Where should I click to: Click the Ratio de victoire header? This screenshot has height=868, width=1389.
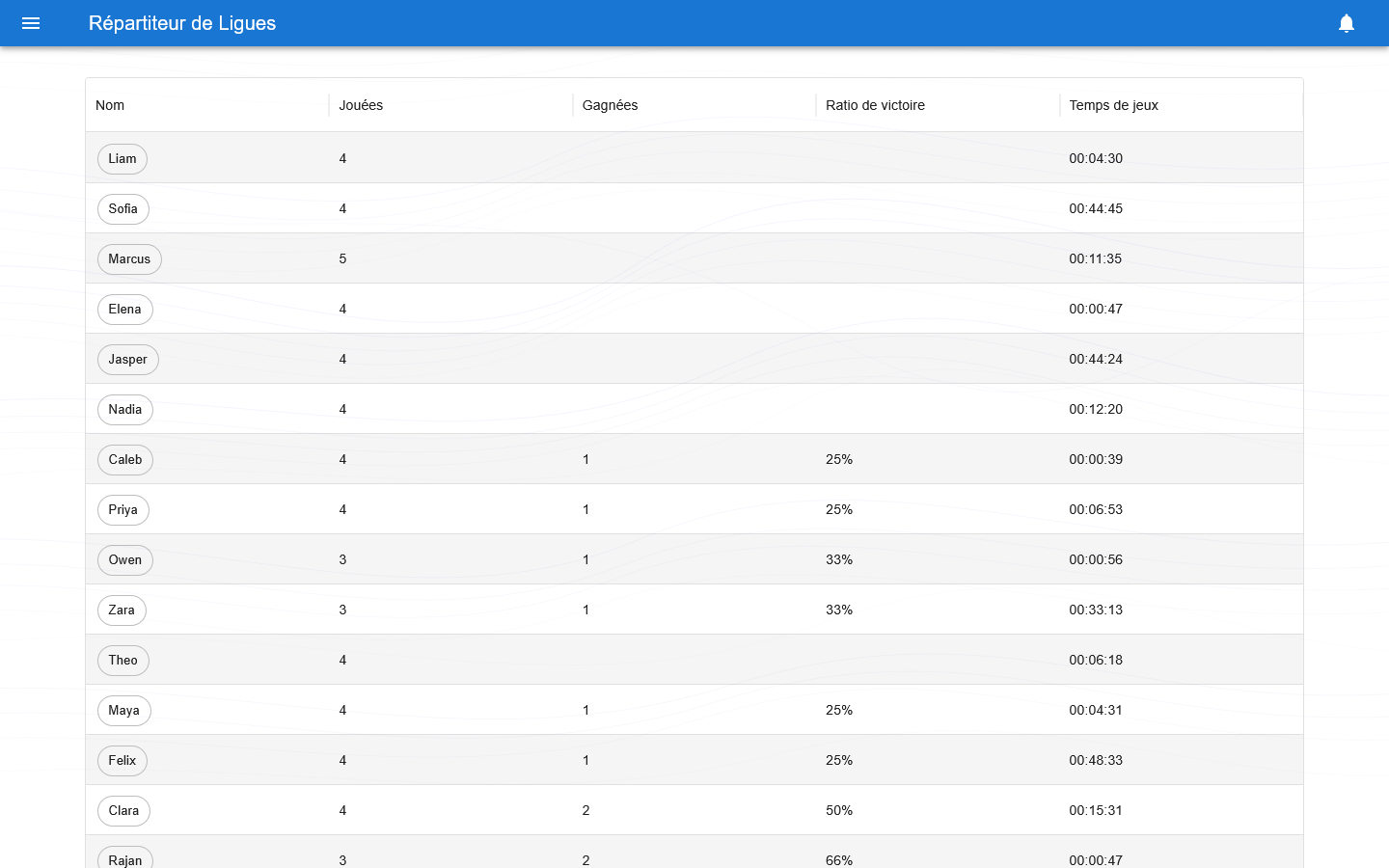[875, 105]
